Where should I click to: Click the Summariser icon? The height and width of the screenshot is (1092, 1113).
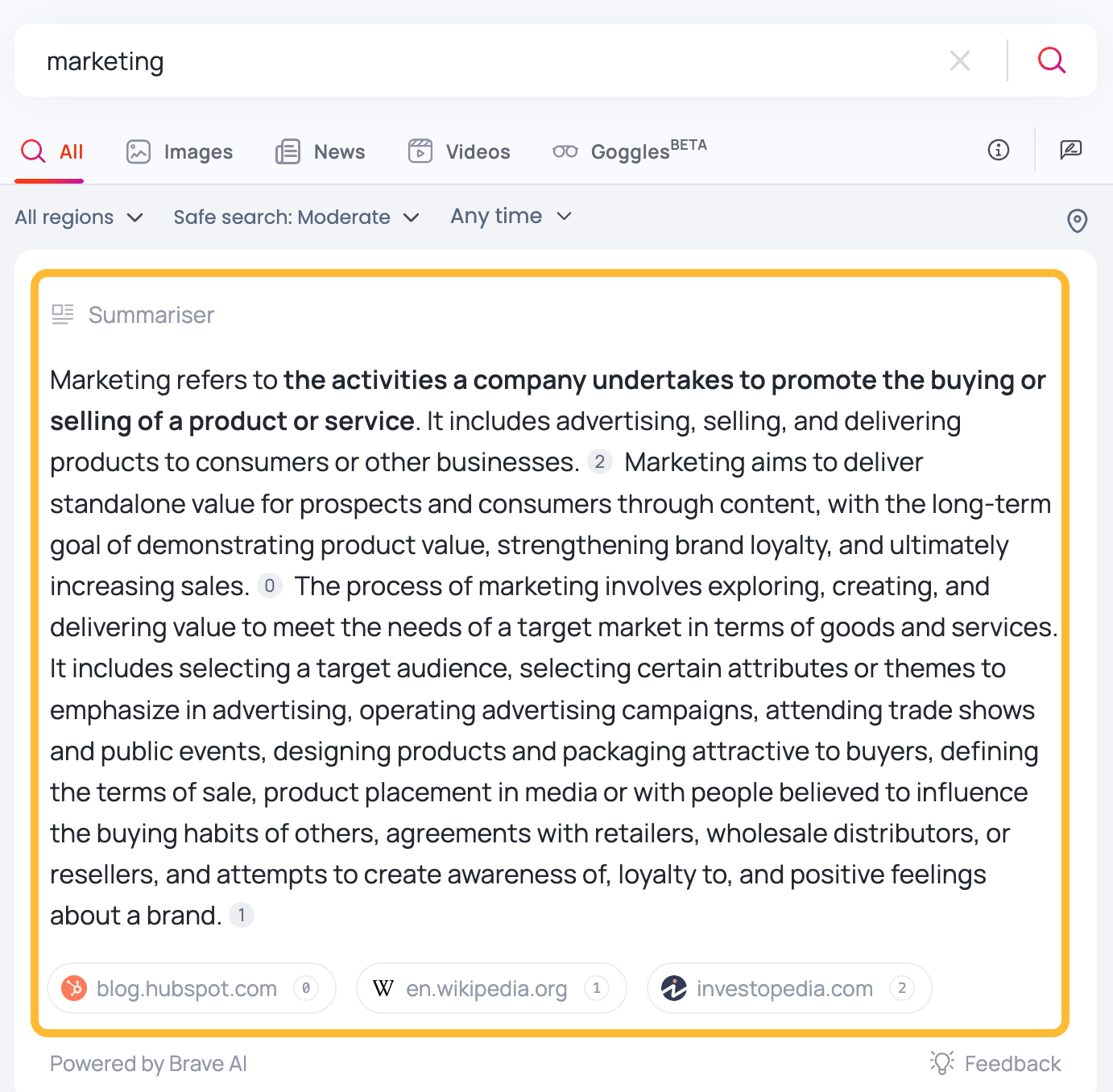coord(63,314)
